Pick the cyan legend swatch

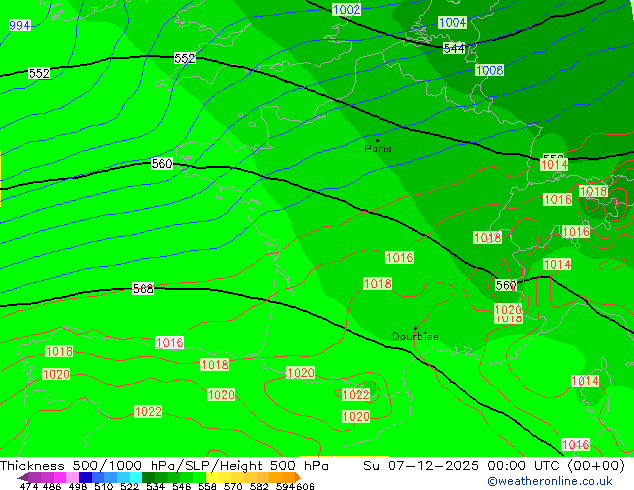(136, 477)
